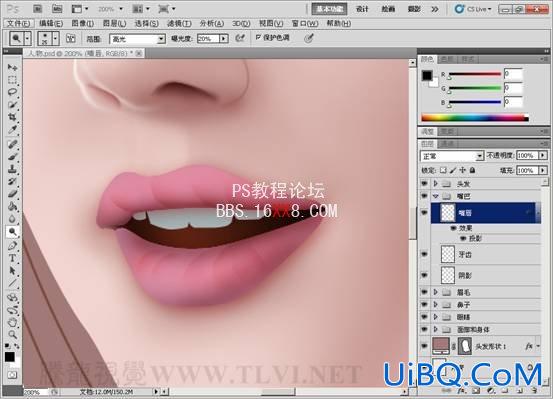Select the Clone Stamp tool
This screenshot has height=399, width=553.
[12, 169]
